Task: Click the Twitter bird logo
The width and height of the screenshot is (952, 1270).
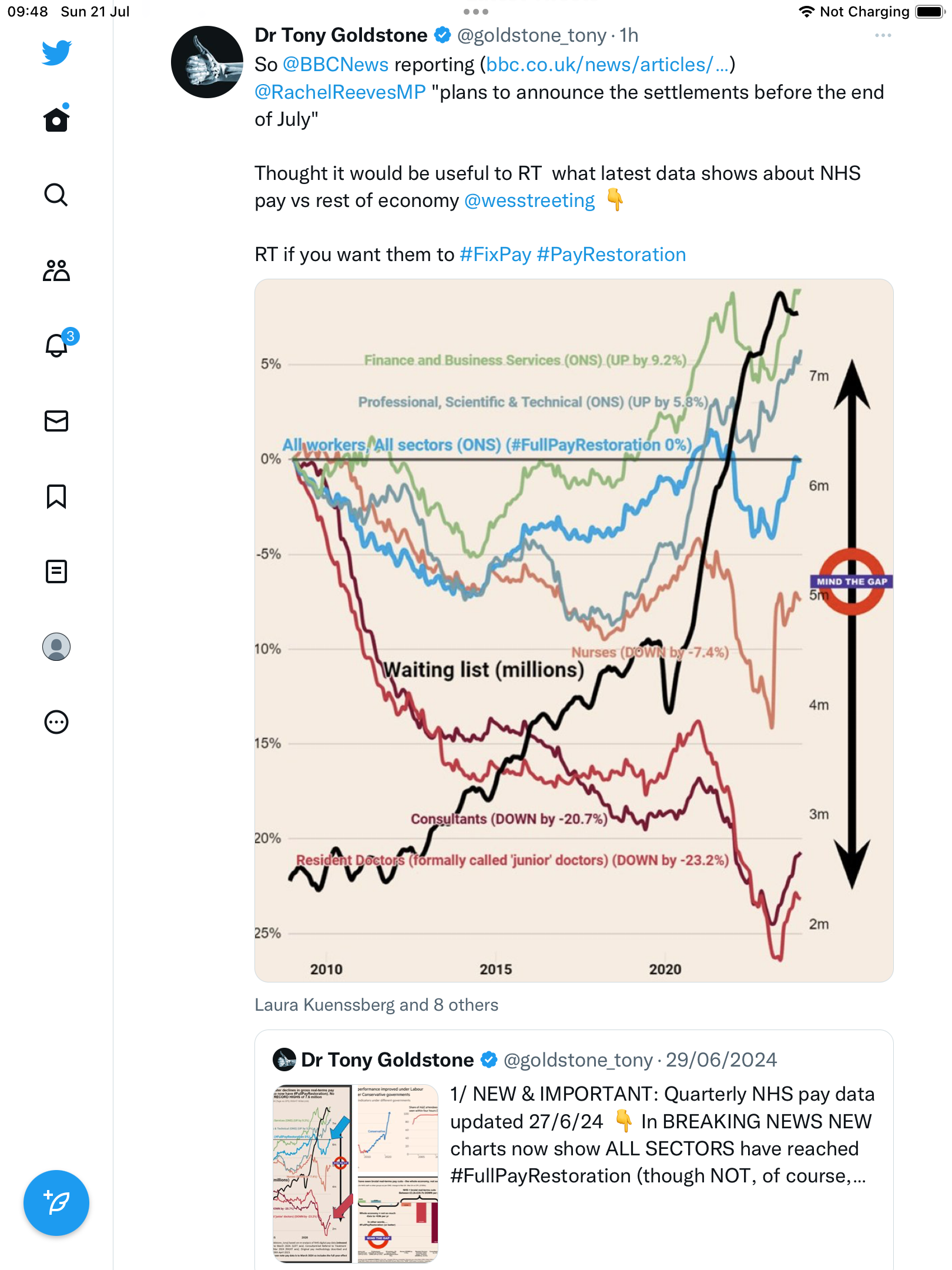Action: (56, 53)
